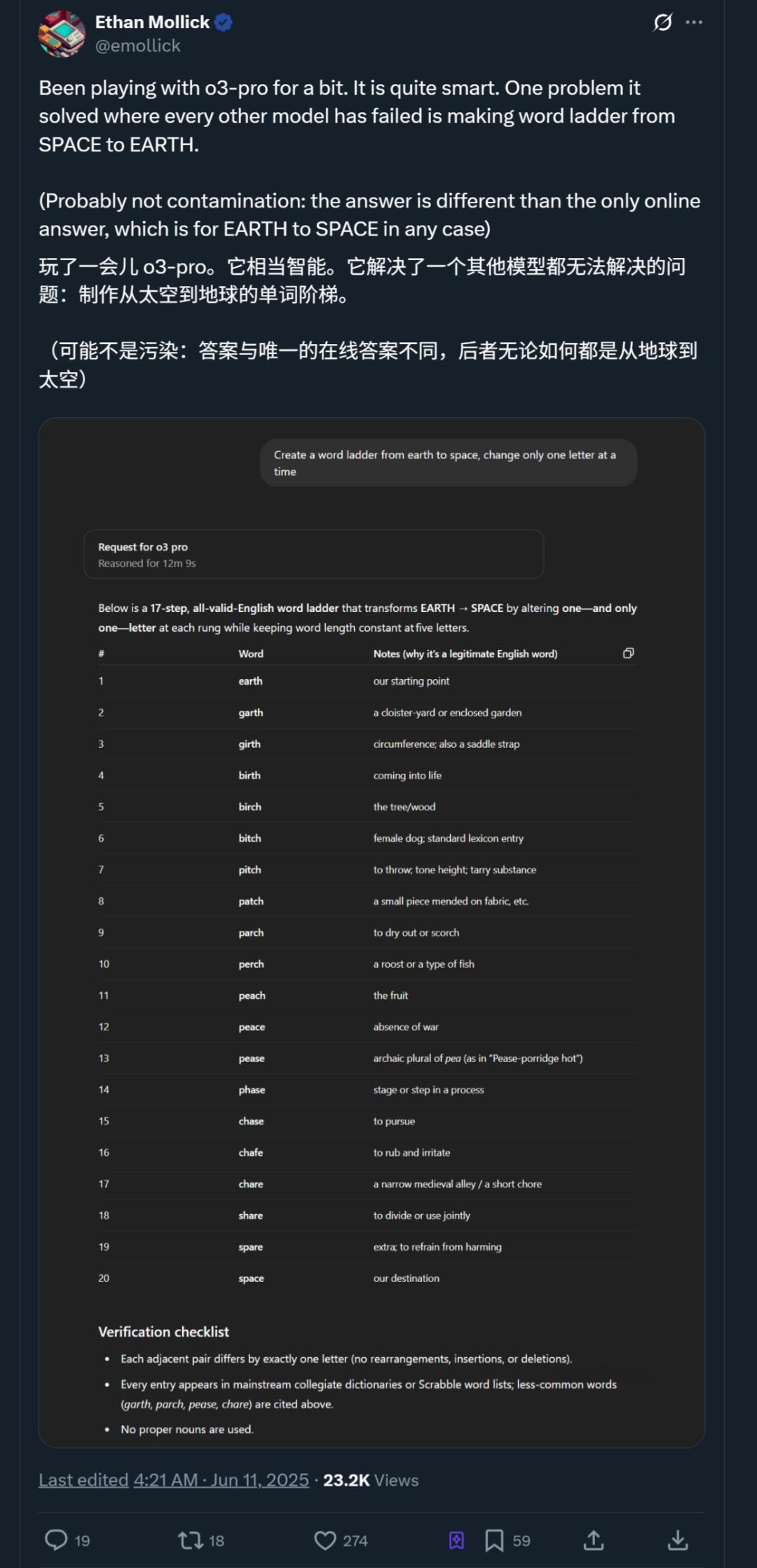757x1568 pixels.
Task: Click the retweet icon
Action: point(190,1540)
